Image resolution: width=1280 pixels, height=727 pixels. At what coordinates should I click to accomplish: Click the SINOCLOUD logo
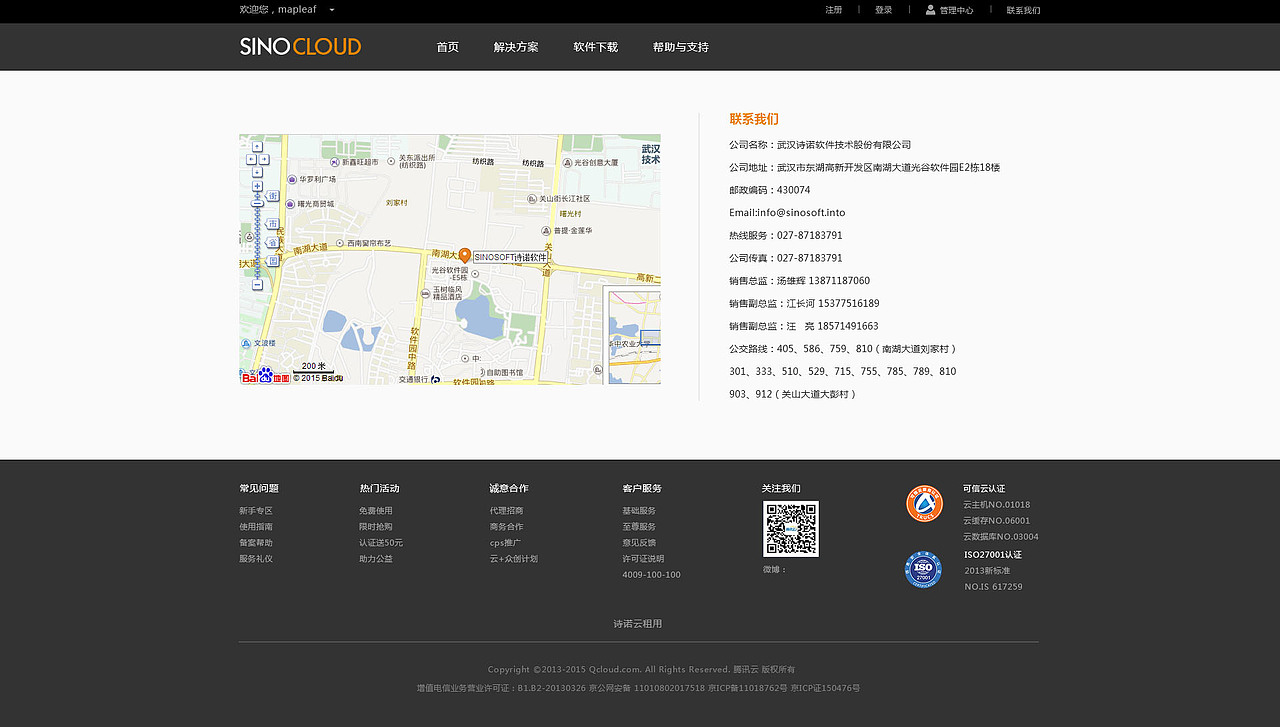(300, 46)
